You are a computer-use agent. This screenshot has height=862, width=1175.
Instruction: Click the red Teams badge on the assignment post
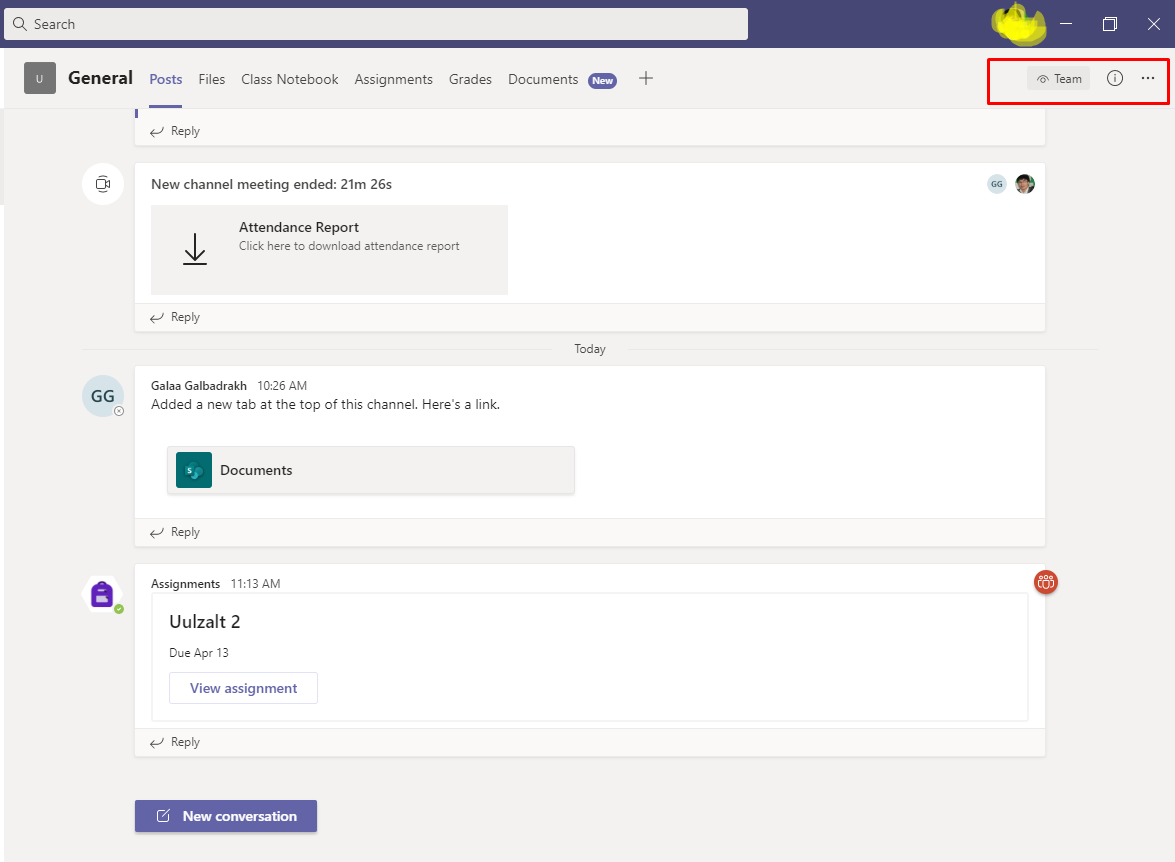(1045, 581)
